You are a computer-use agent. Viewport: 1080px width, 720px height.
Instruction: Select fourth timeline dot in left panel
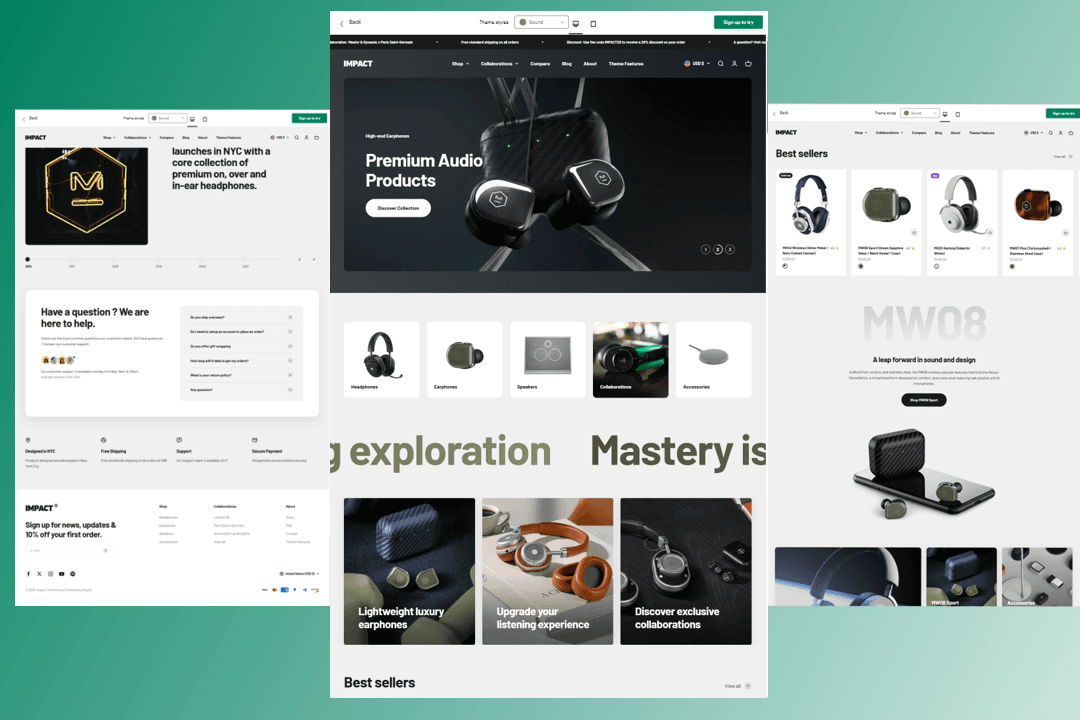[158, 259]
